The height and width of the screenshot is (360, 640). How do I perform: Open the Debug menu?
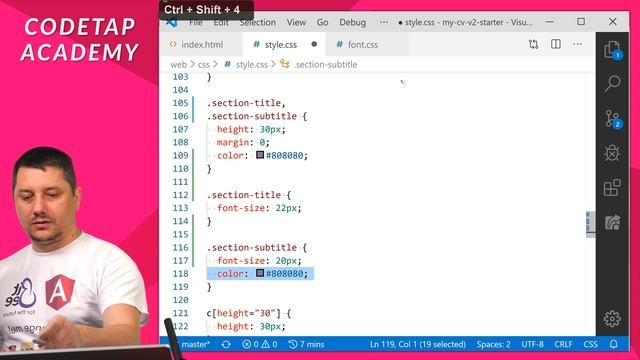(353, 23)
